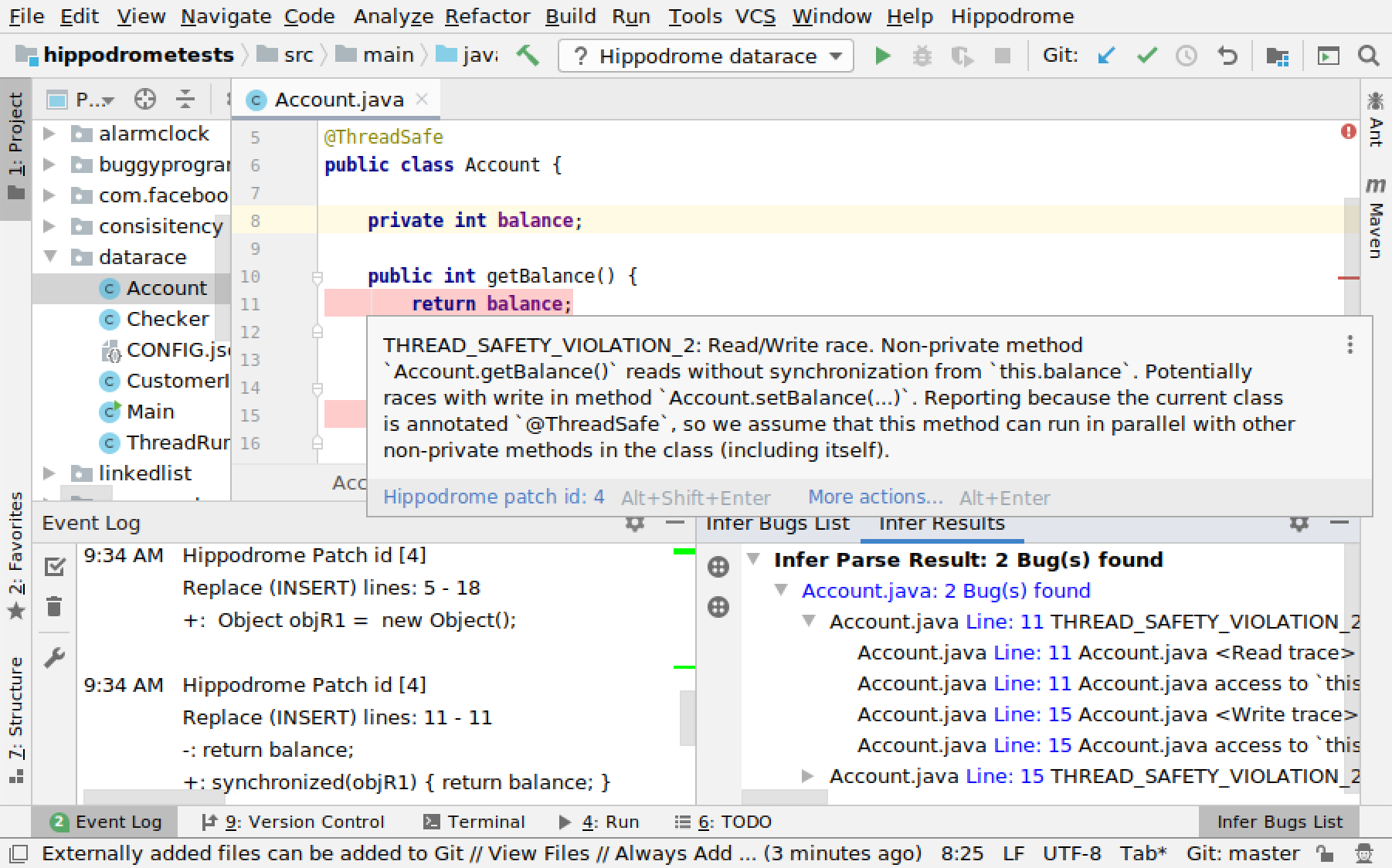This screenshot has height=868, width=1392.
Task: Apply Hippodrome patch id: 4 link
Action: [494, 497]
